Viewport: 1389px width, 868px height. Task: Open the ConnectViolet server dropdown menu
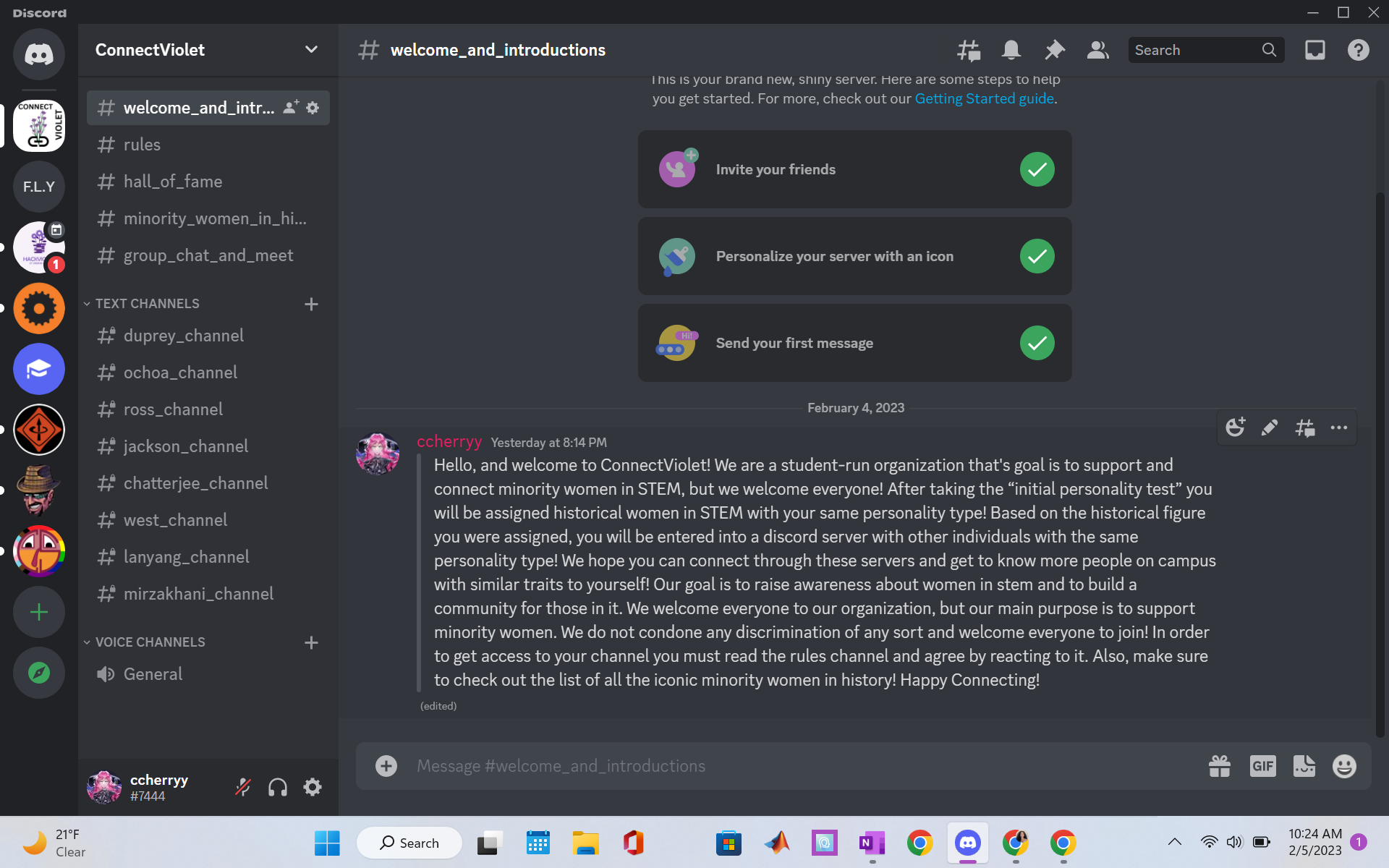[x=208, y=50]
